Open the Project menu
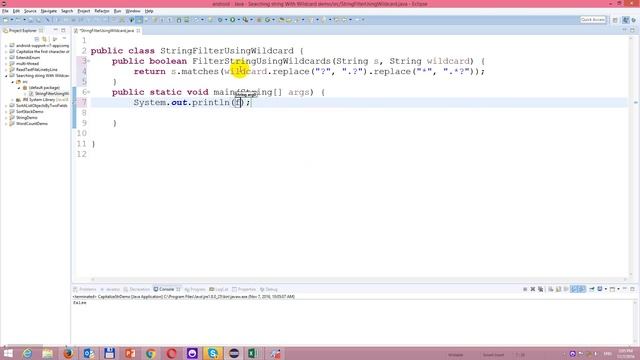Viewport: 640px width, 360px height. pyautogui.click(x=84, y=11)
